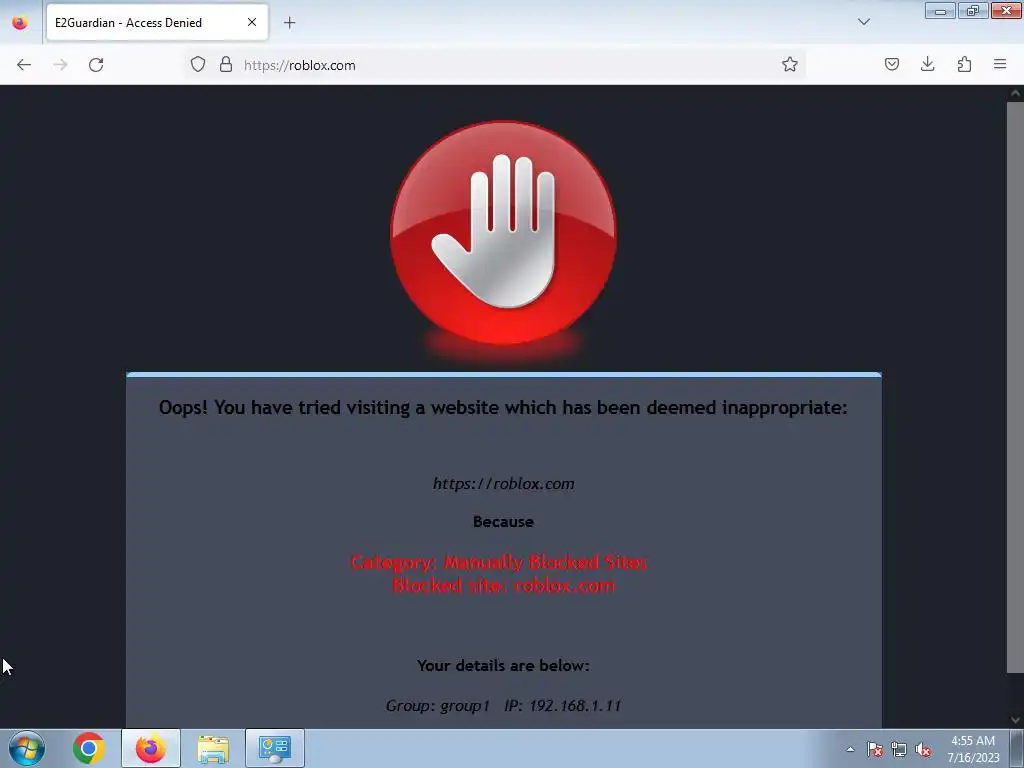Viewport: 1024px width, 768px height.
Task: Click the scrollbar down arrow
Action: coord(1016,720)
